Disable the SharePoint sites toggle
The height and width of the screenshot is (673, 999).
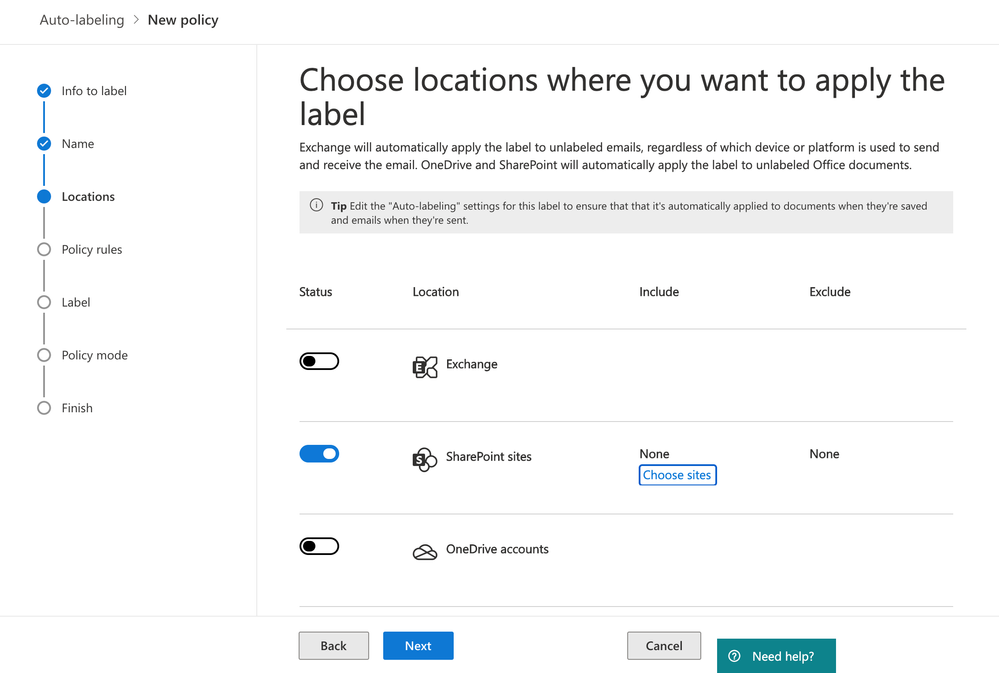pyautogui.click(x=319, y=454)
